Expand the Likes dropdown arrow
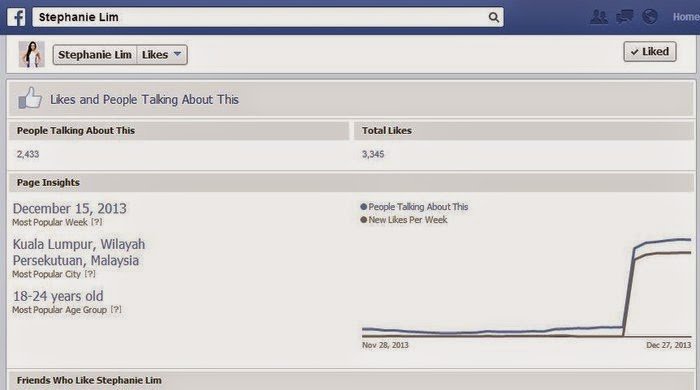 [177, 54]
